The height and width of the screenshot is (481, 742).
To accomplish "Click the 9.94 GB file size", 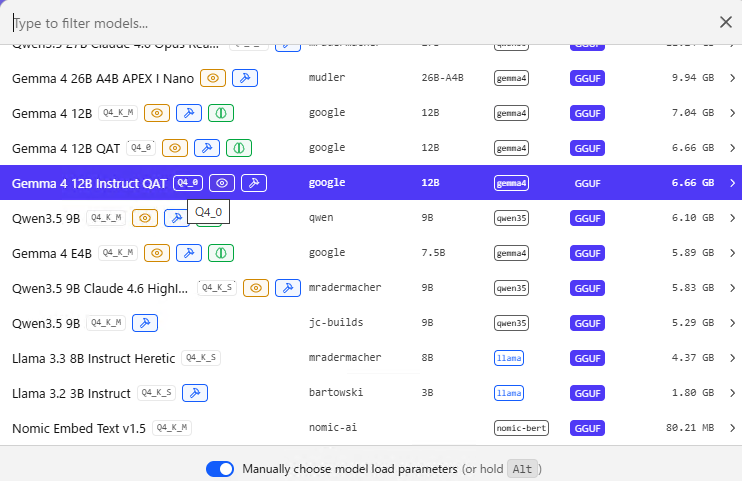I will (693, 78).
